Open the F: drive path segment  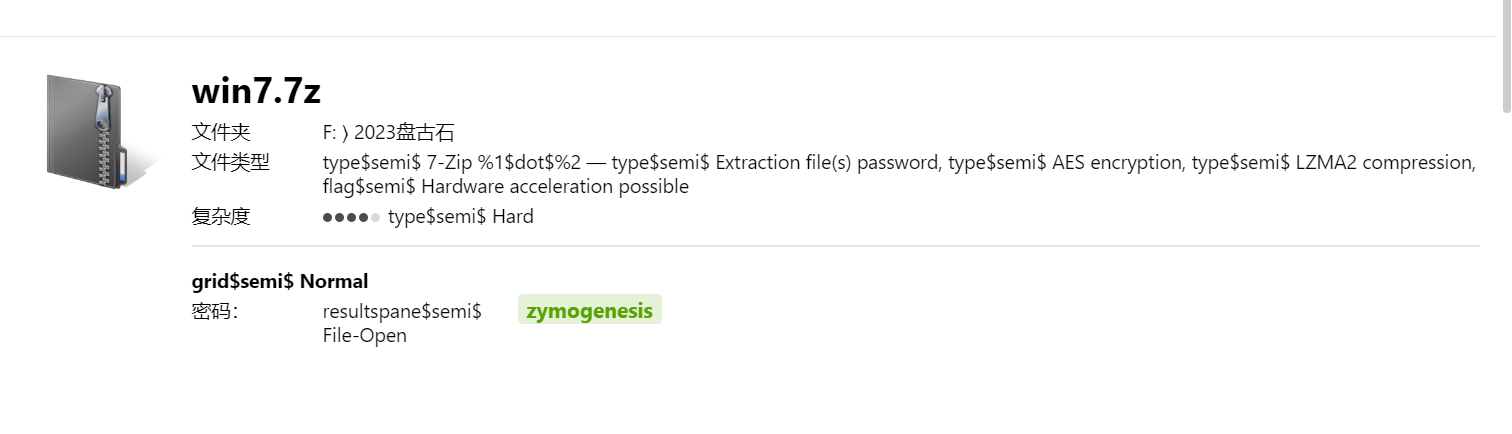[329, 133]
